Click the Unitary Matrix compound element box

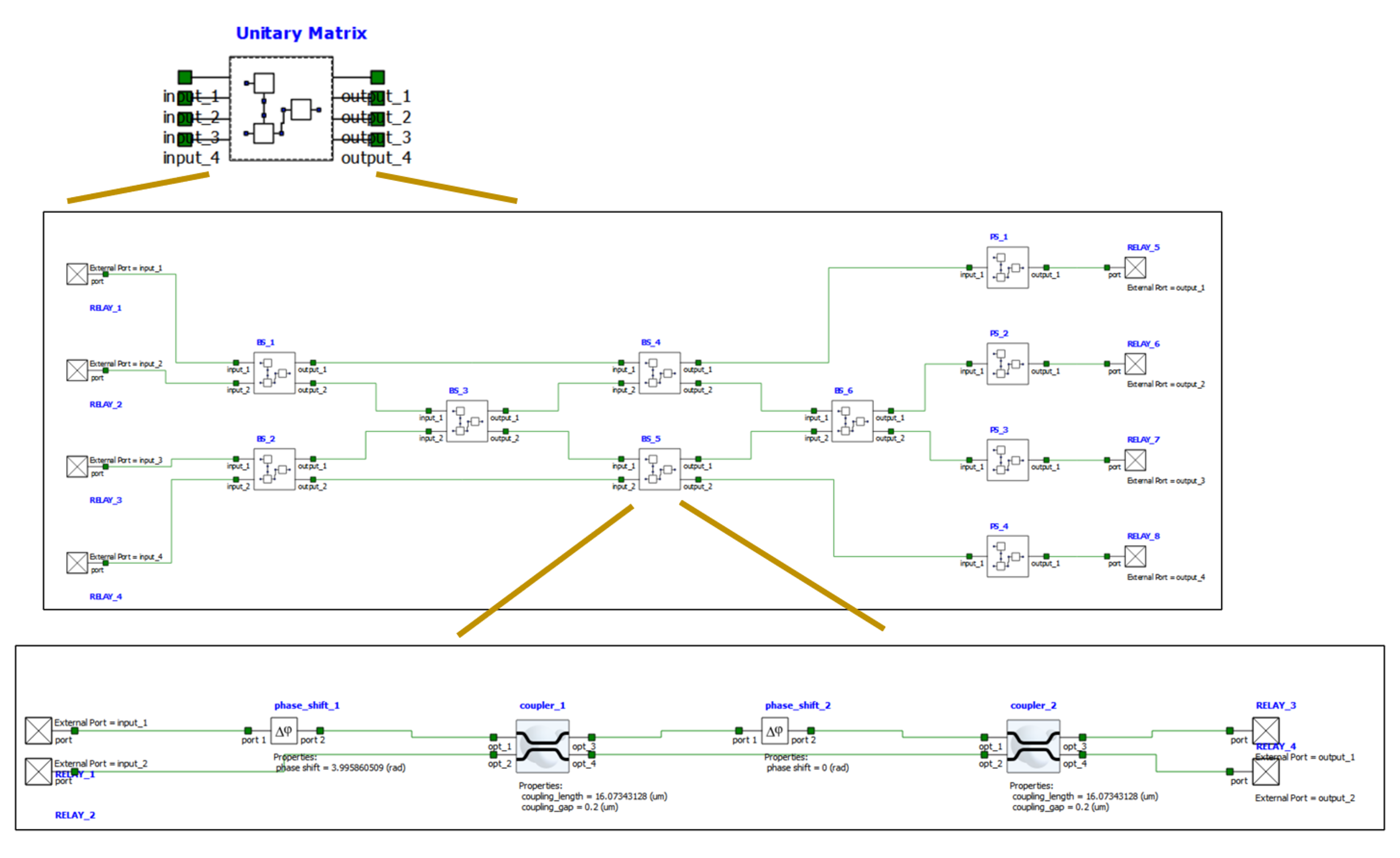(281, 108)
